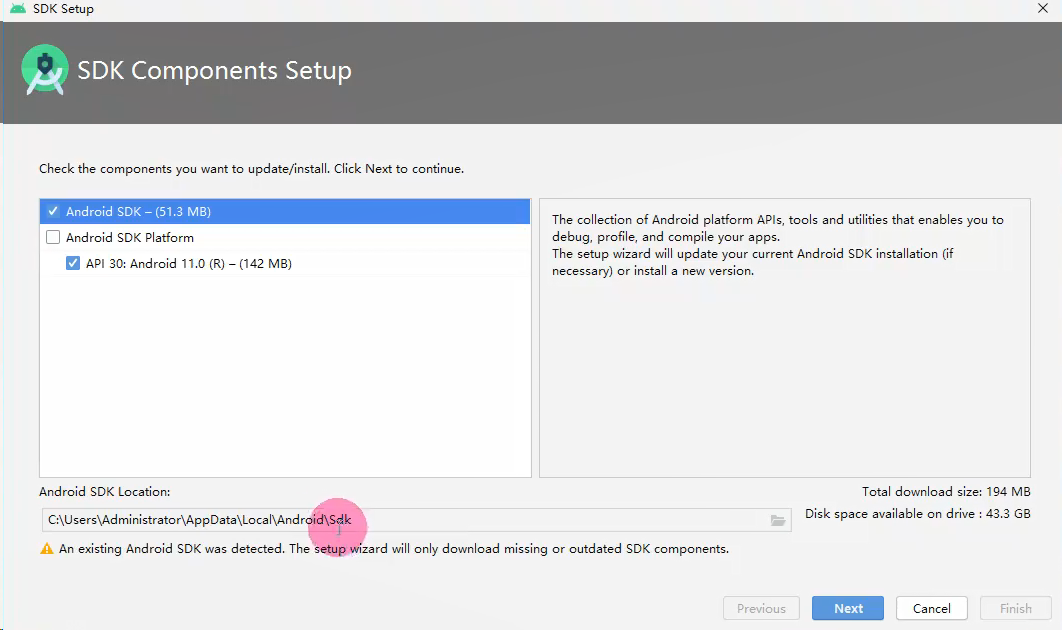Click the warning triangle icon
Viewport: 1062px width, 630px height.
(x=47, y=549)
